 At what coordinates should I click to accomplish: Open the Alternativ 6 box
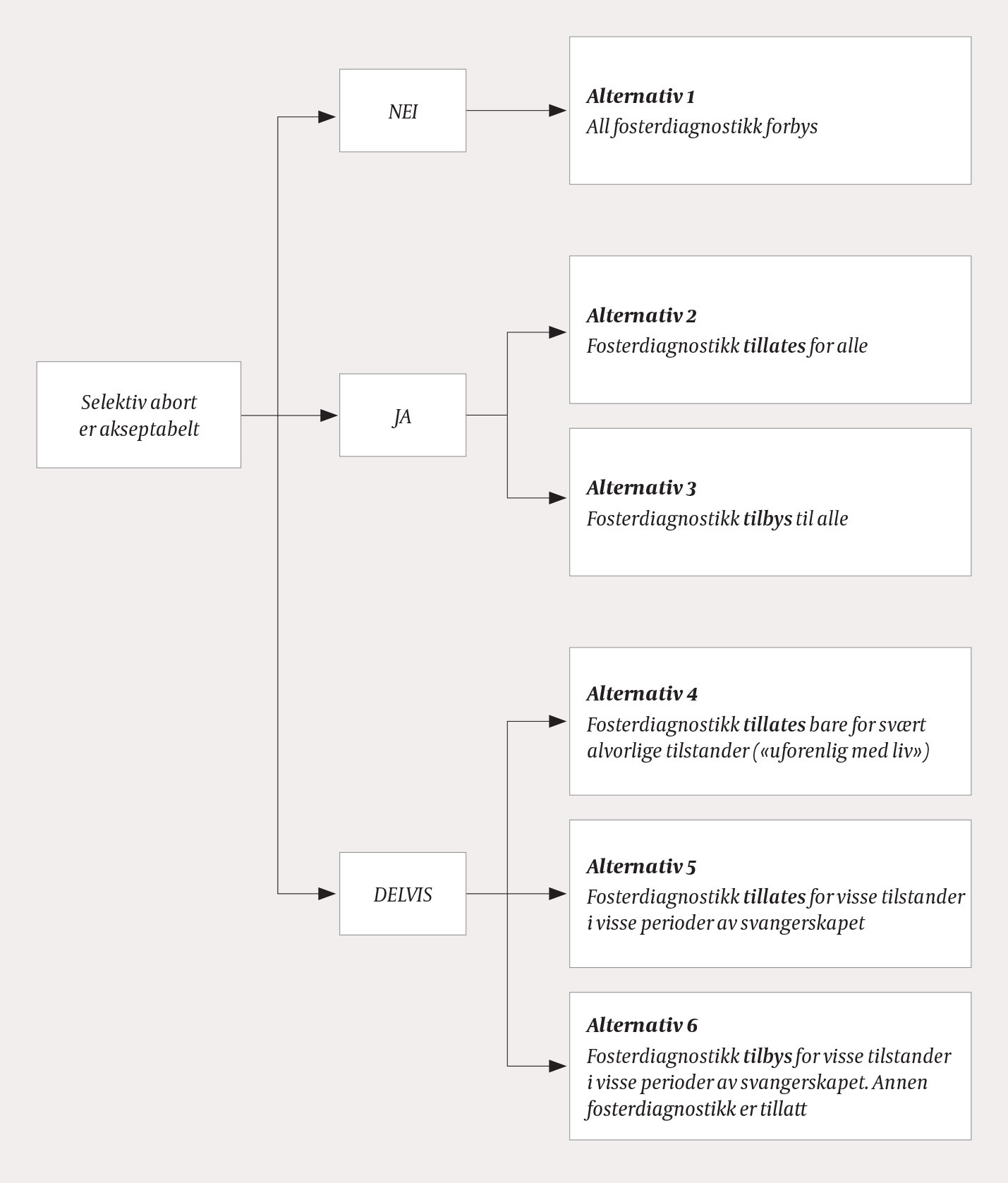(x=770, y=1066)
